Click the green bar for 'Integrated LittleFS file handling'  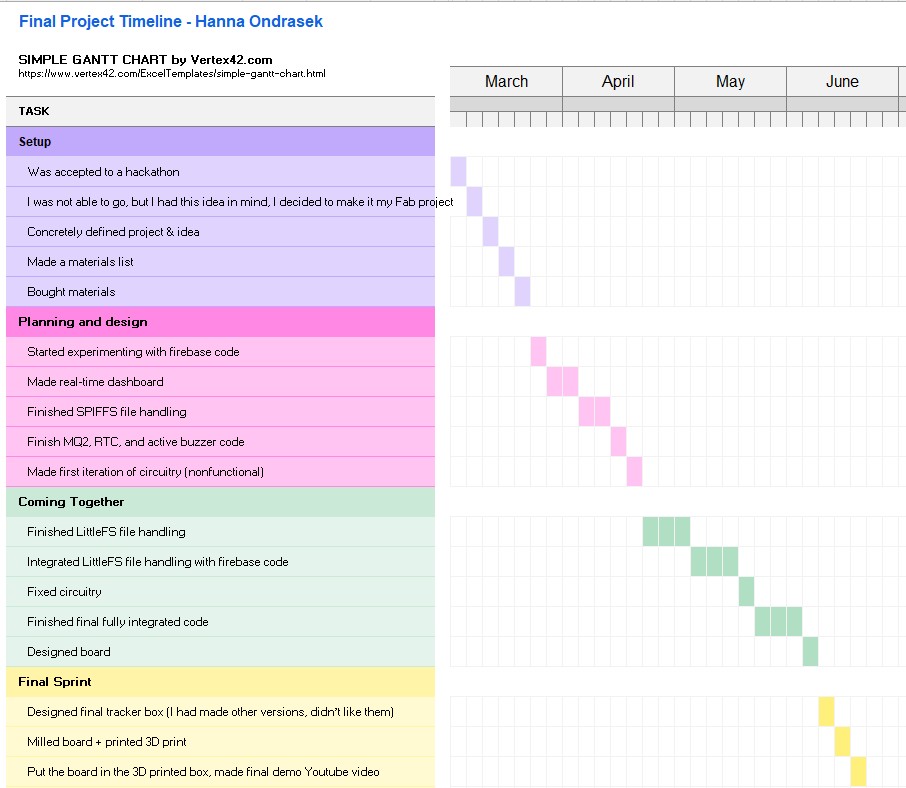pos(714,562)
